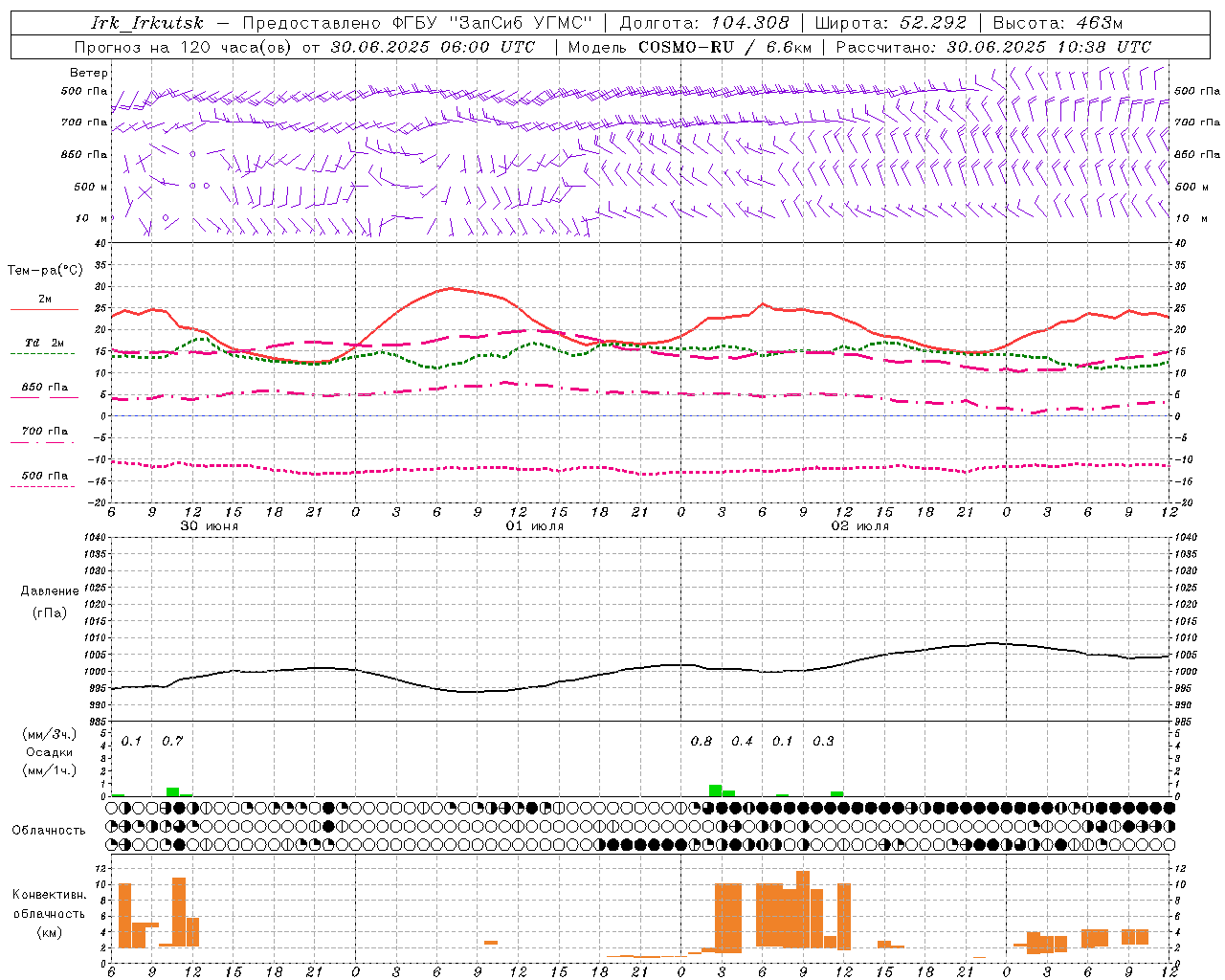Click the '500 гПа' label in temperature legend

[45, 476]
